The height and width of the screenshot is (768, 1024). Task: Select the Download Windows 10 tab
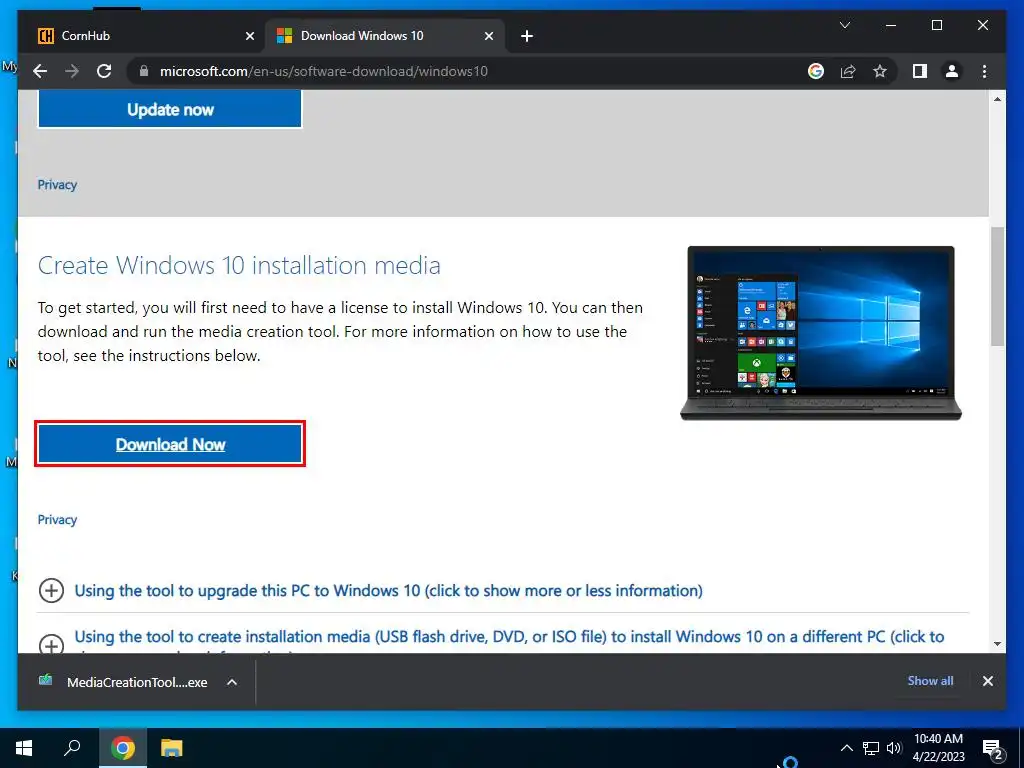point(385,36)
